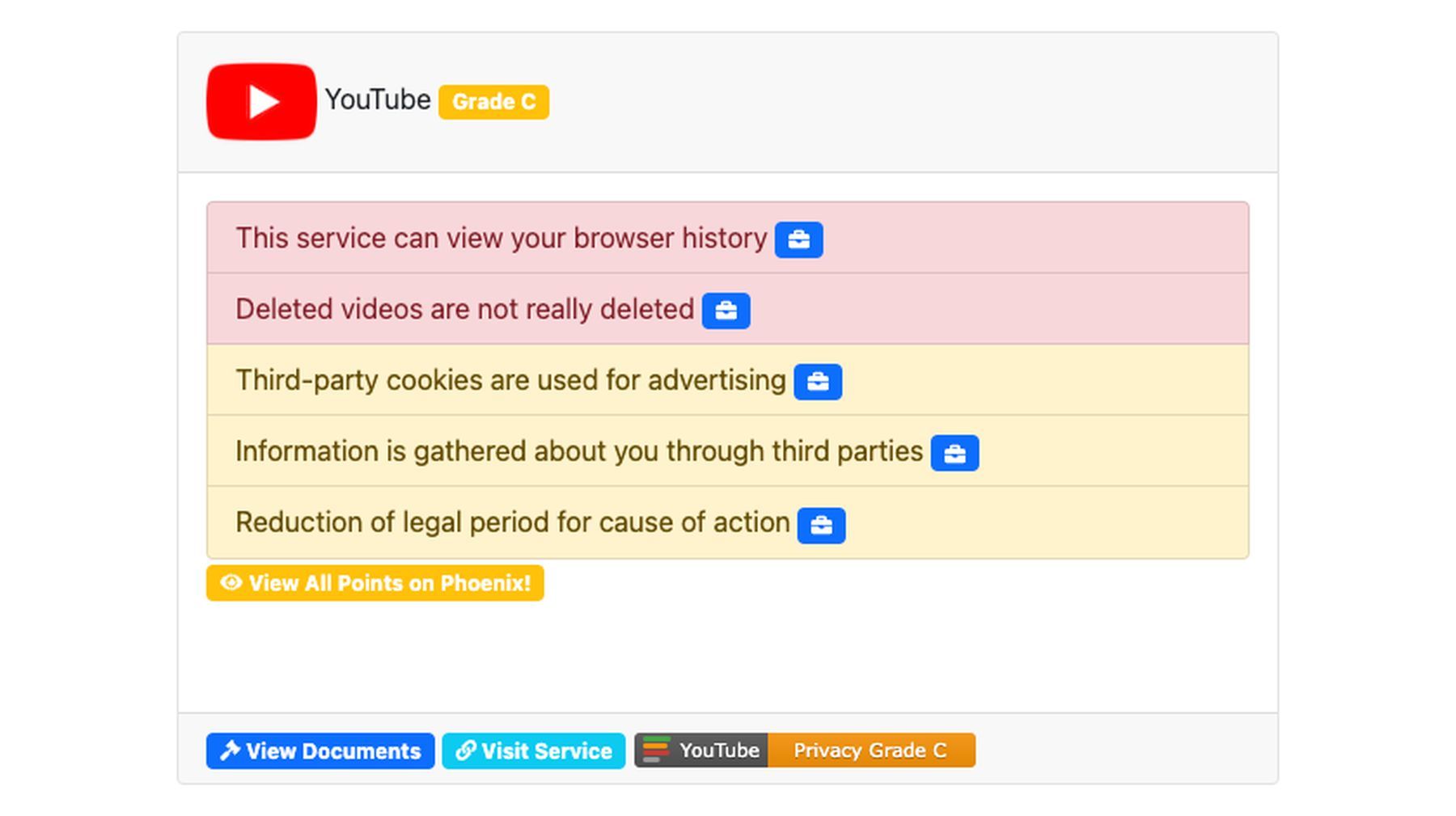Screen dimensions: 1456x816
Task: Click the eye icon on the Phoenix button
Action: [230, 582]
